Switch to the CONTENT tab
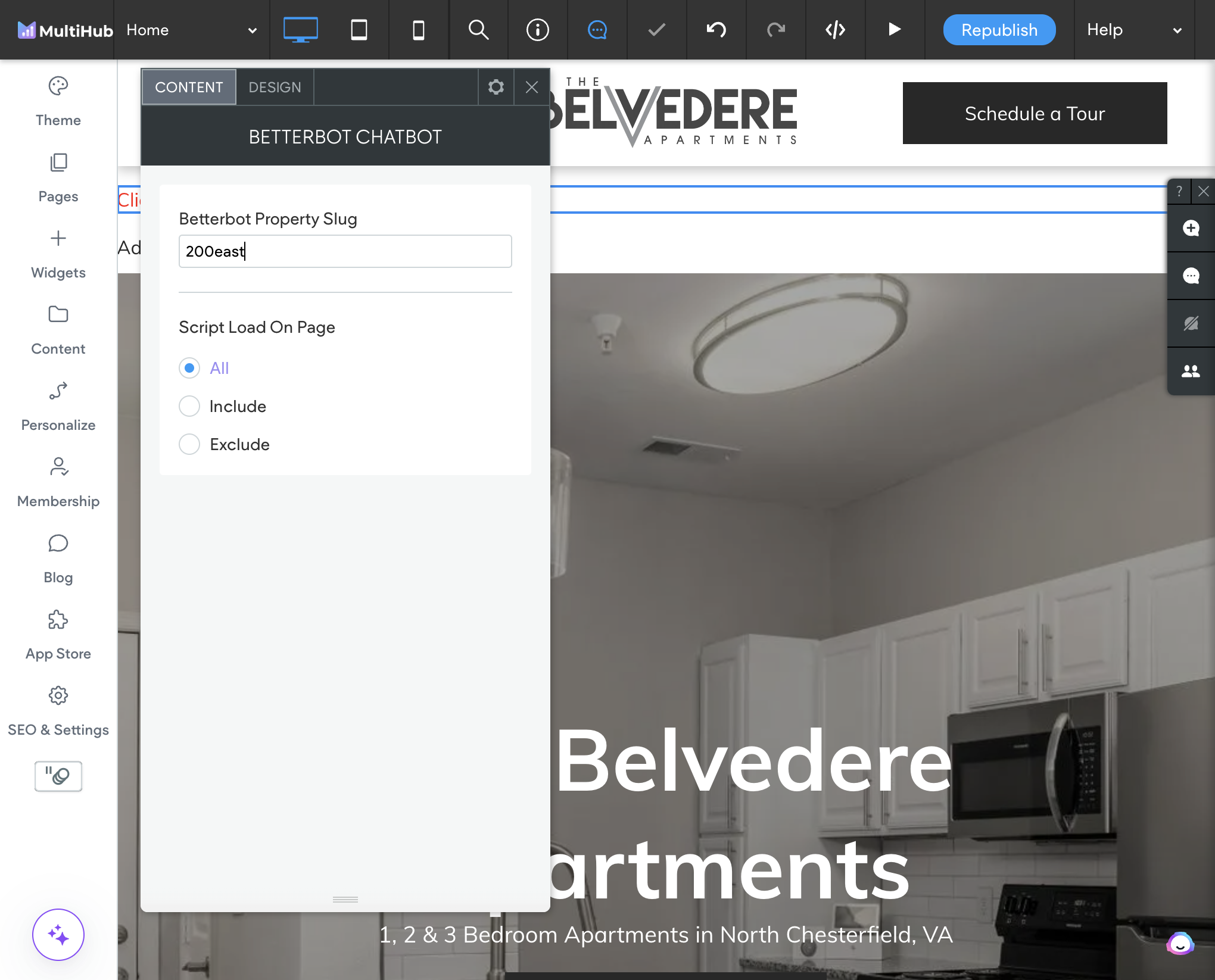Screen dimensions: 1215x980 point(189,88)
